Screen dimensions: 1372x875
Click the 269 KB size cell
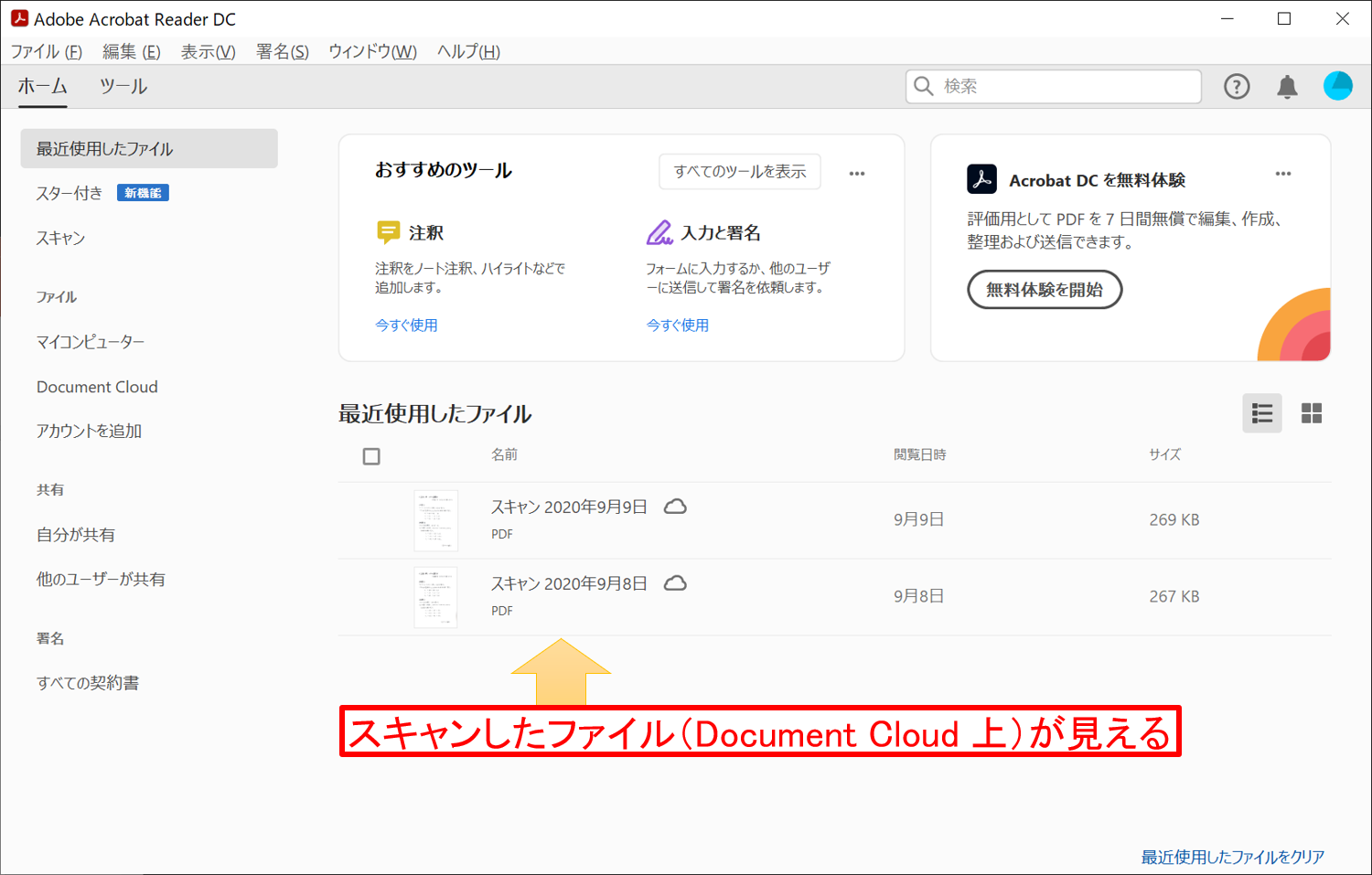tap(1174, 520)
